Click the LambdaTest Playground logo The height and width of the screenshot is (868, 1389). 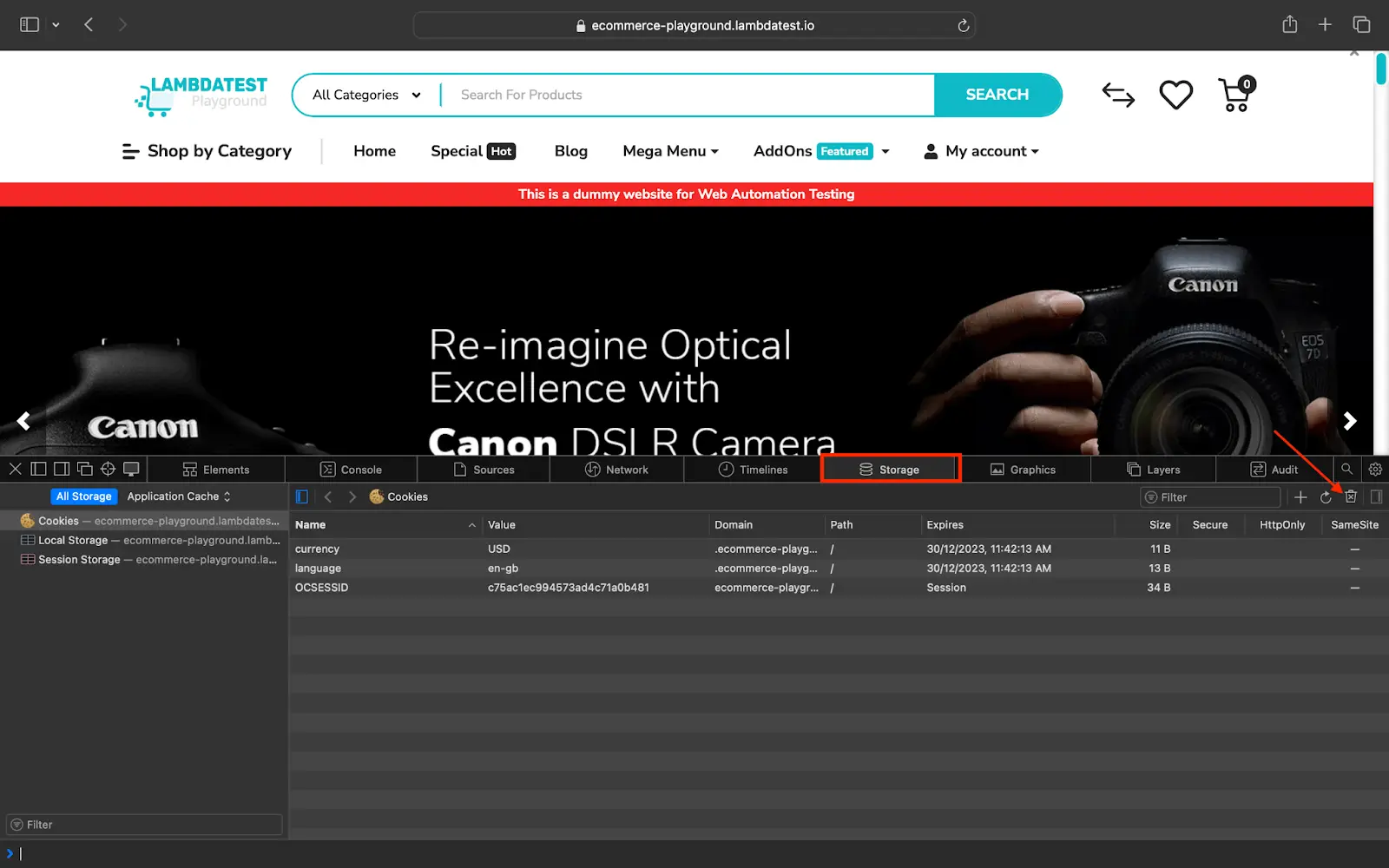[x=201, y=95]
